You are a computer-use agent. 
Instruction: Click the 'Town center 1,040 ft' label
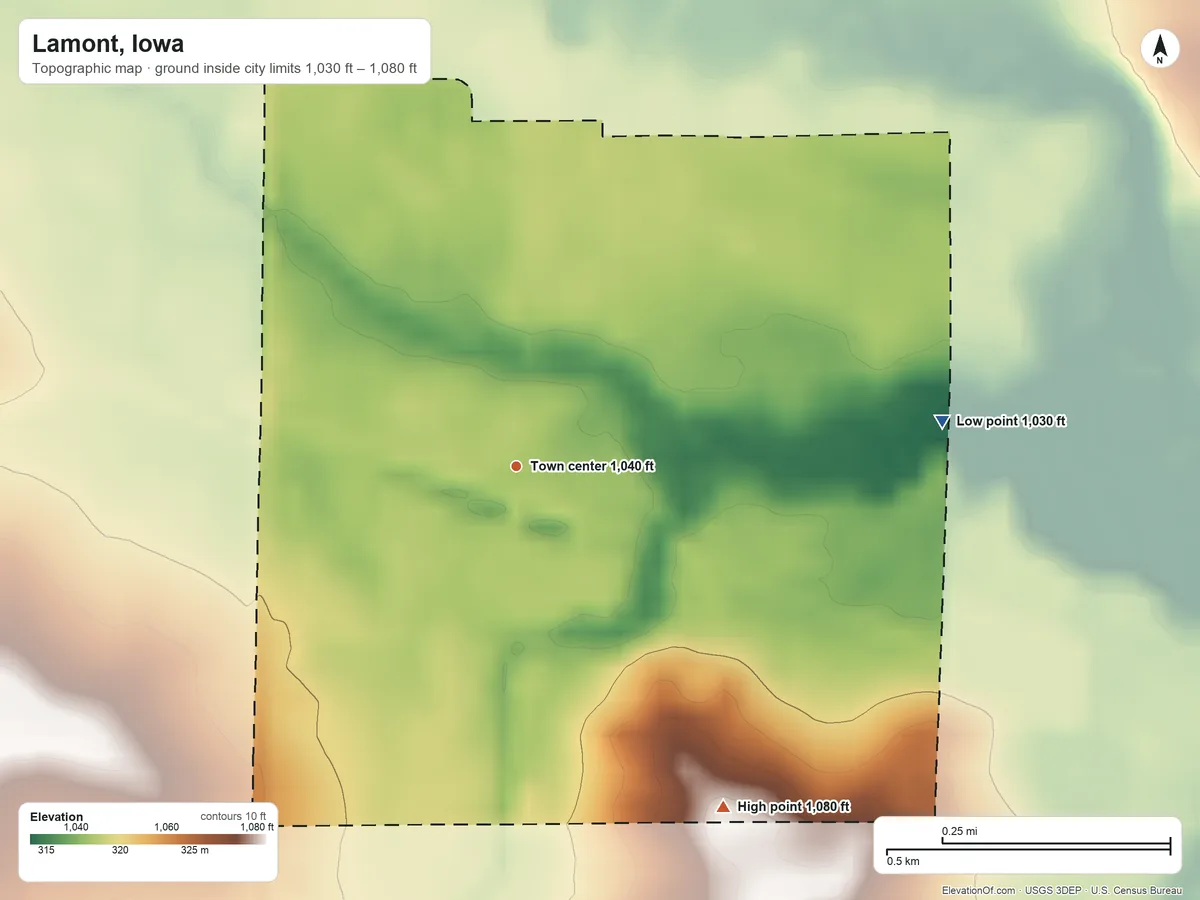(x=592, y=466)
